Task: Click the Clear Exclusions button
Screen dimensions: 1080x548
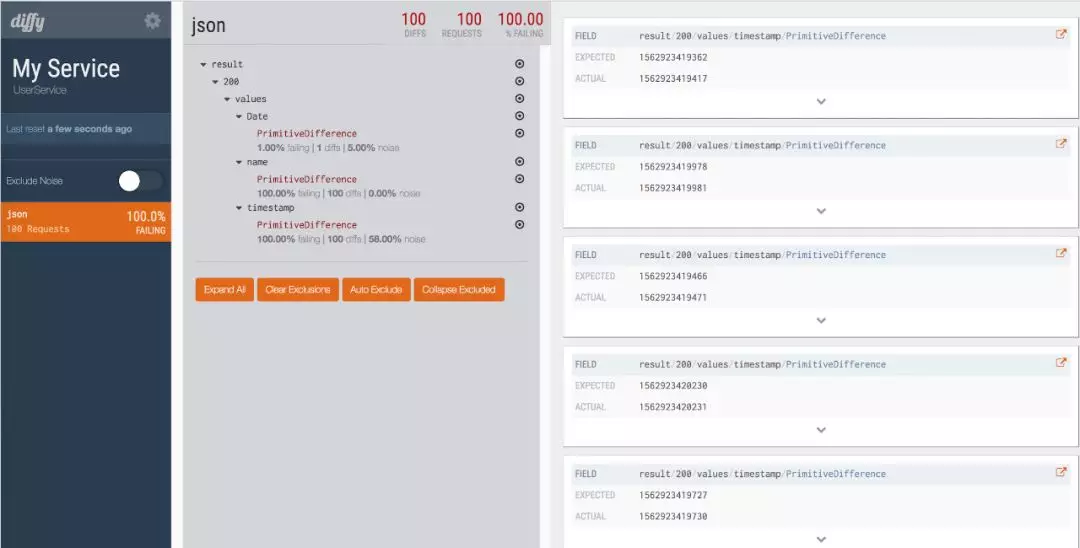Action: 298,290
